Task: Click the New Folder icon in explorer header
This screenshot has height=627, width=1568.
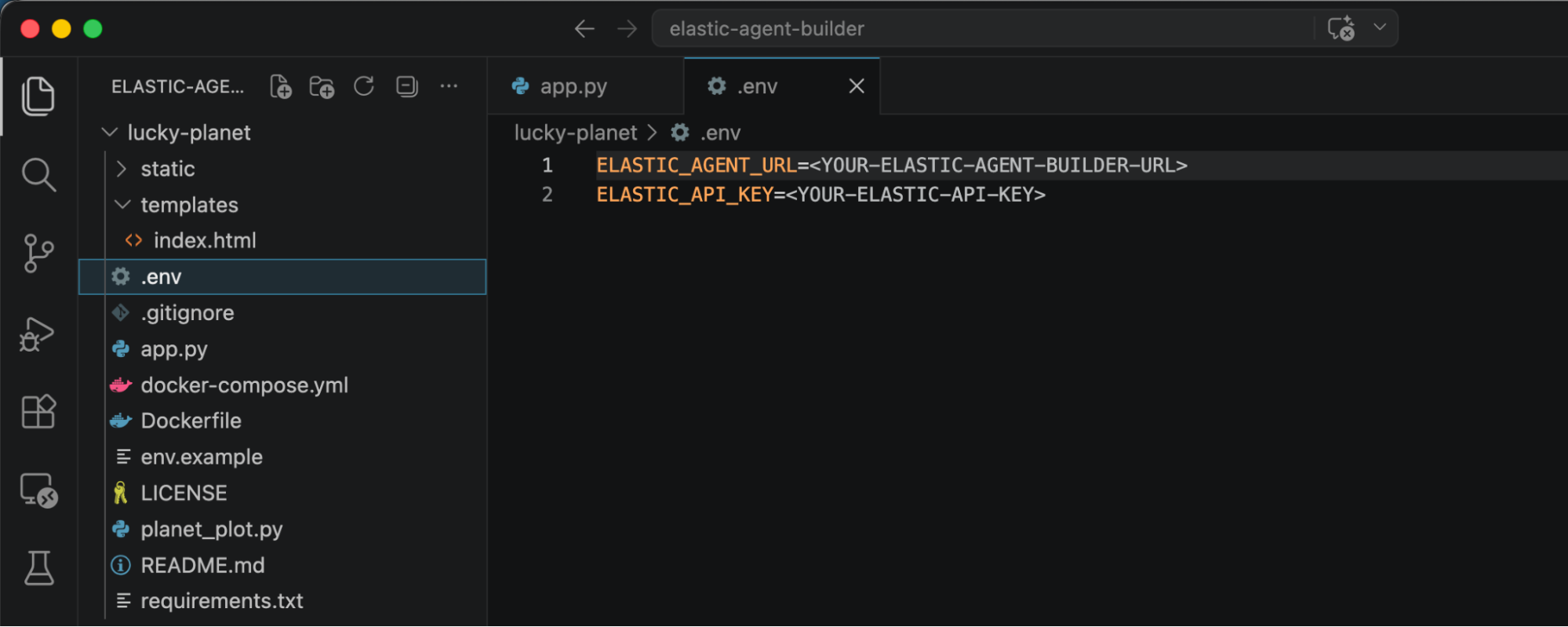Action: [322, 86]
